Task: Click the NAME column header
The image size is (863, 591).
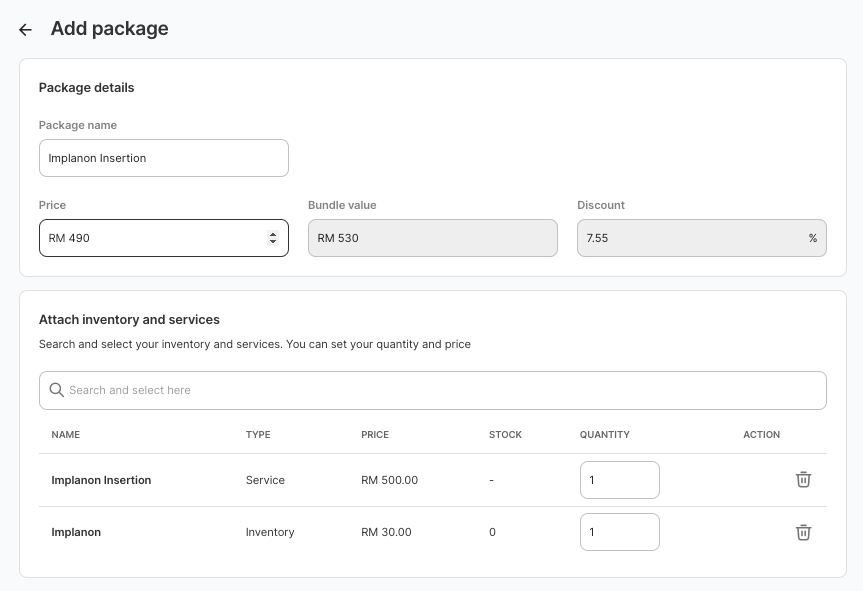Action: click(x=65, y=435)
